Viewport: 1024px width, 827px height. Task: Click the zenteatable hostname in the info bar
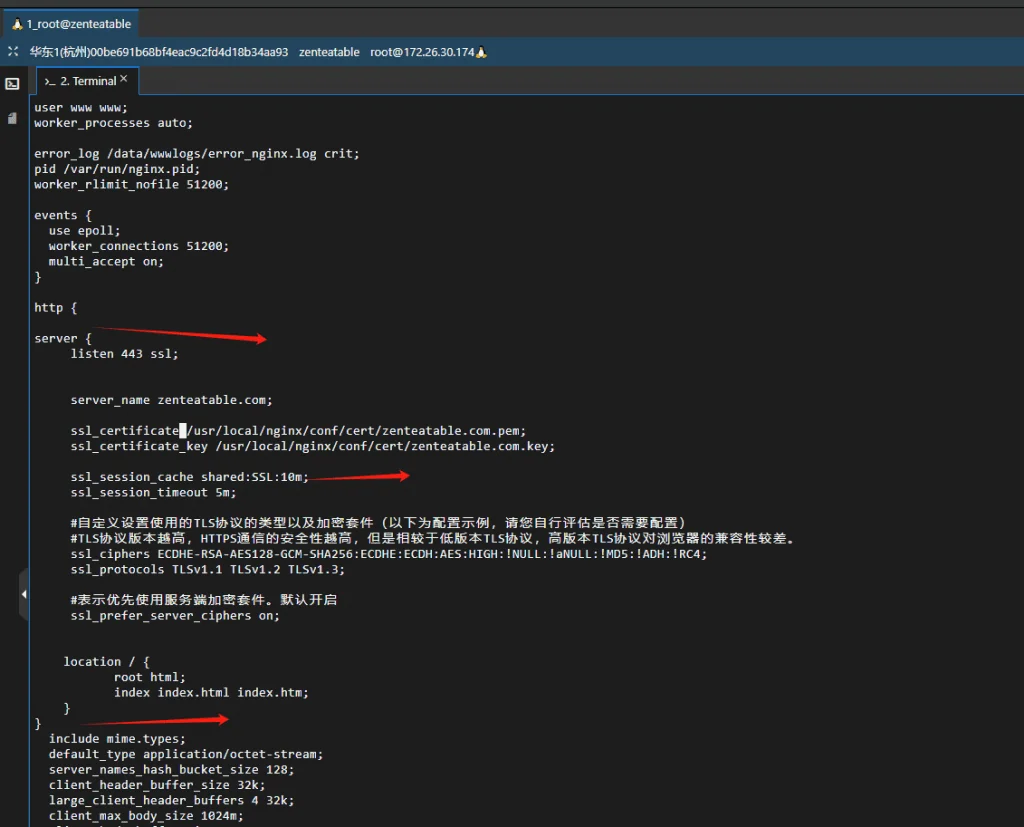coord(329,52)
